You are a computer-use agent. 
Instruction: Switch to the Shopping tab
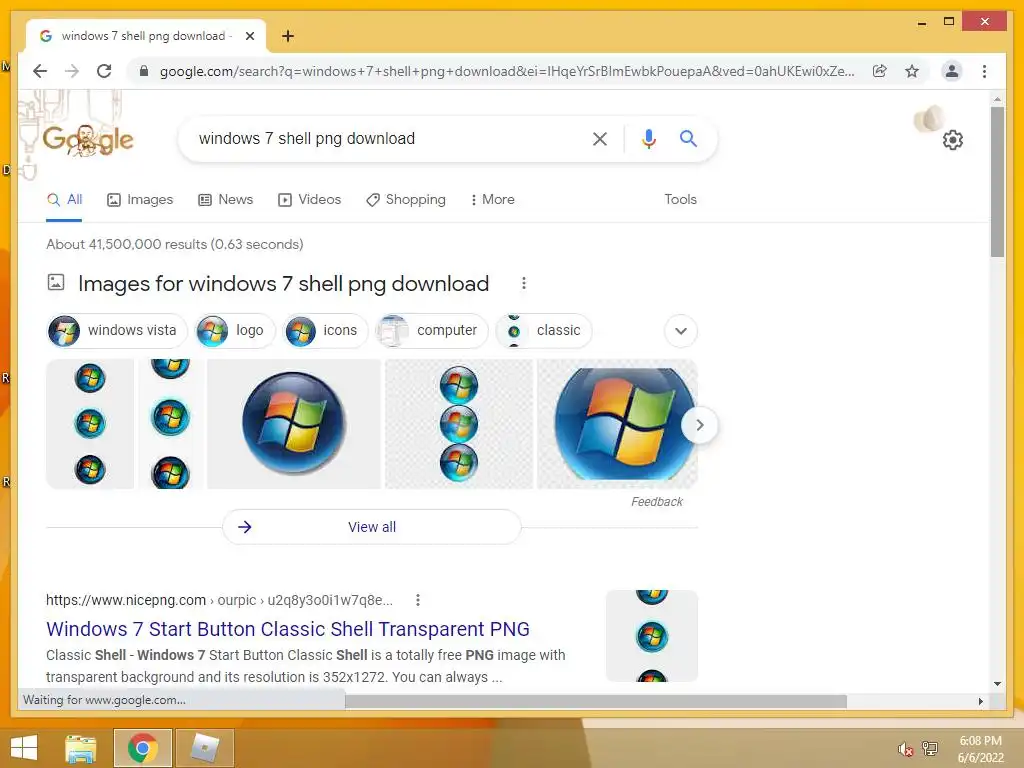406,199
